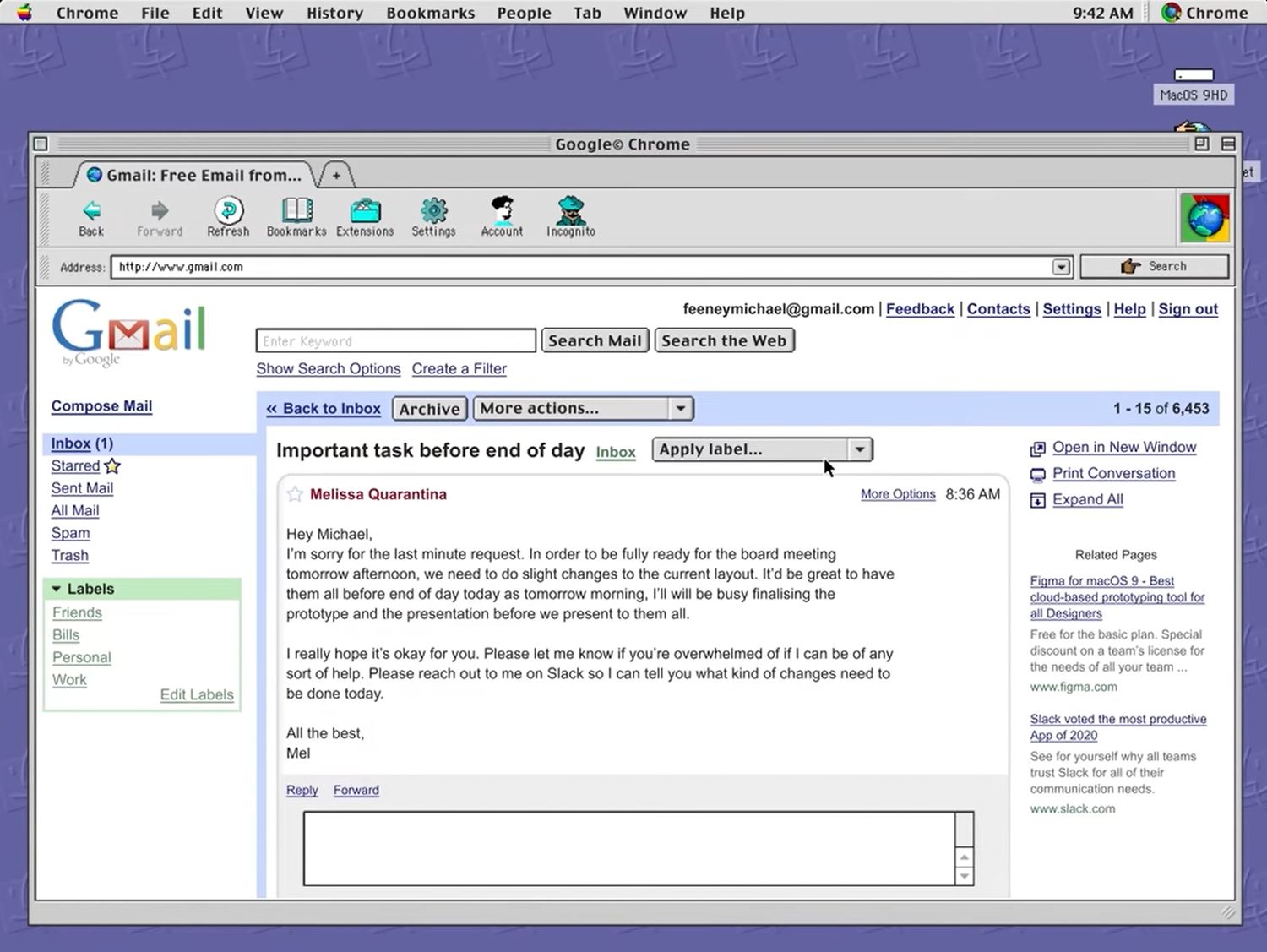Click inside the Enter Keyword search field
The image size is (1267, 952).
click(395, 341)
